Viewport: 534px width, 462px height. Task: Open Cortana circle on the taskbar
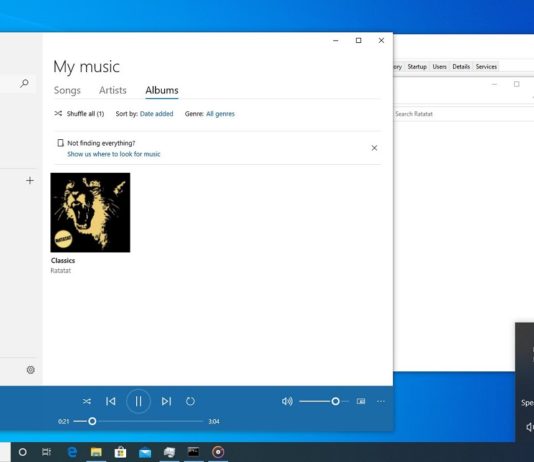tap(22, 452)
